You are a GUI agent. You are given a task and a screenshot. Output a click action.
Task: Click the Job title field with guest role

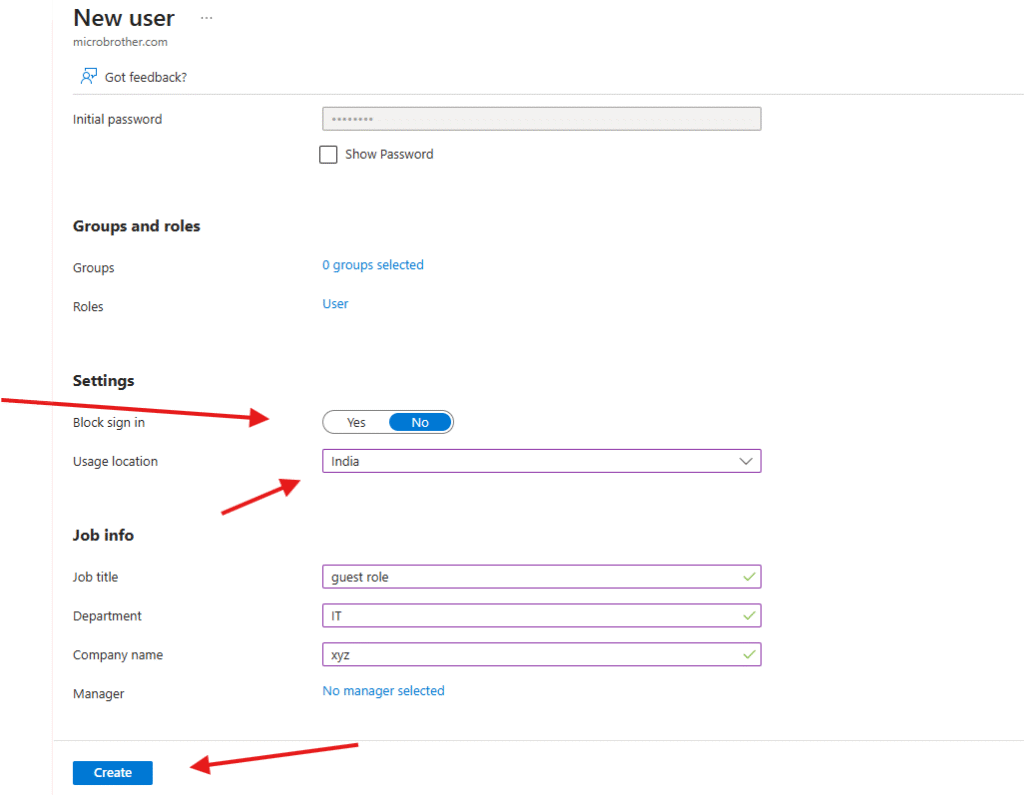tap(530, 577)
